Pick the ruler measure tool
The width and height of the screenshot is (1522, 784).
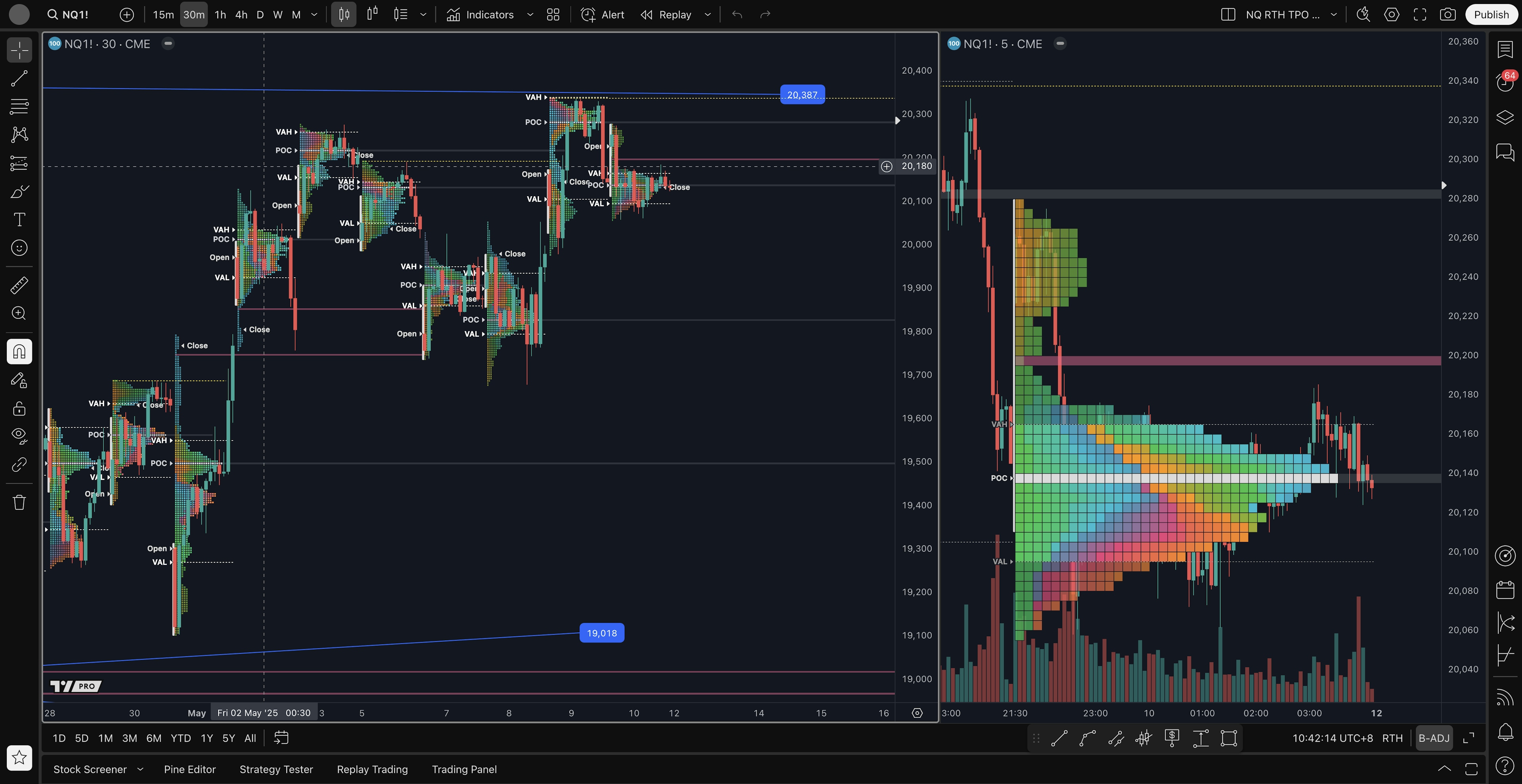point(19,285)
